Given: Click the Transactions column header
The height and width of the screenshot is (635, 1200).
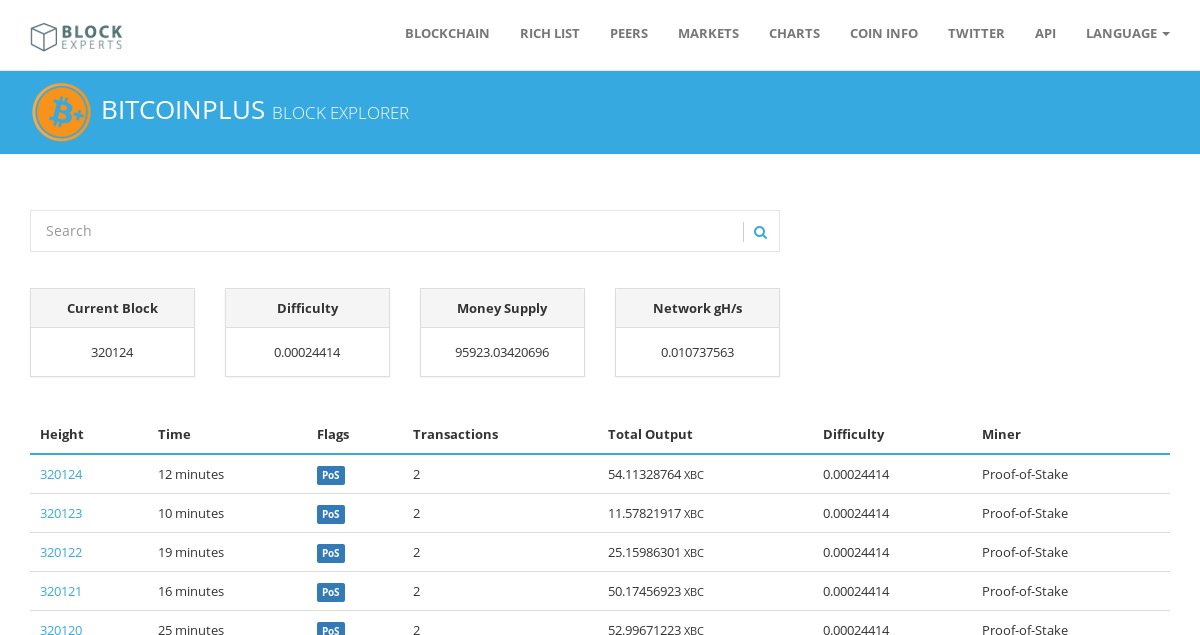Looking at the screenshot, I should pyautogui.click(x=455, y=434).
